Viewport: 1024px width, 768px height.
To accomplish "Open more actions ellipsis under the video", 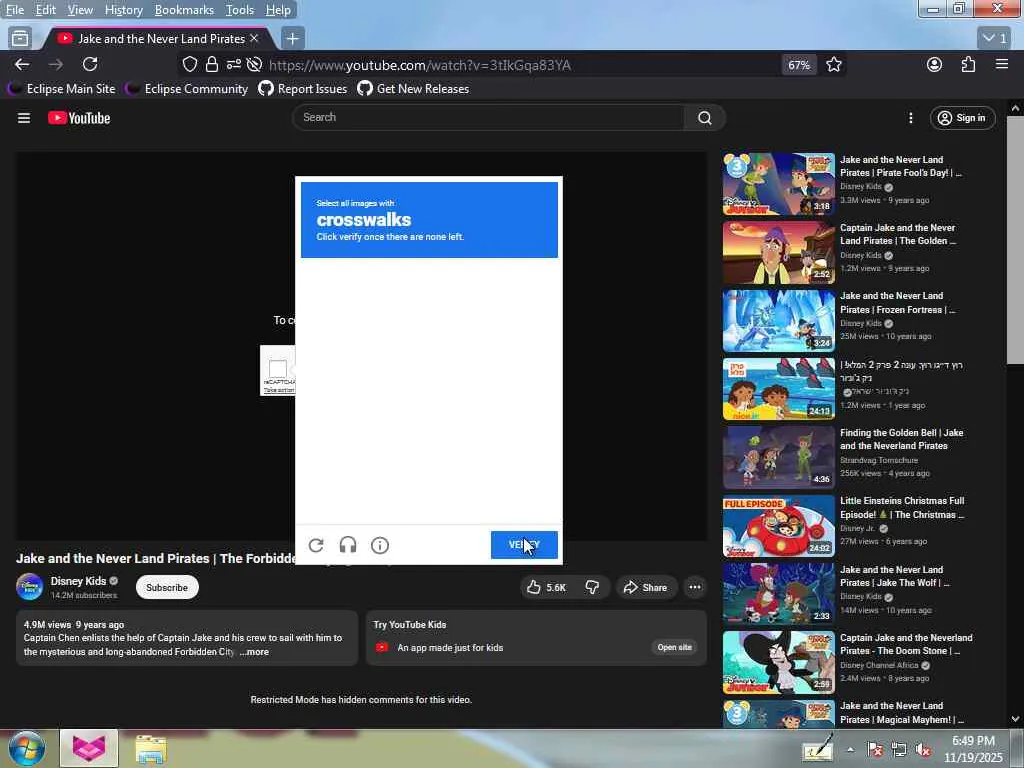I will click(695, 587).
